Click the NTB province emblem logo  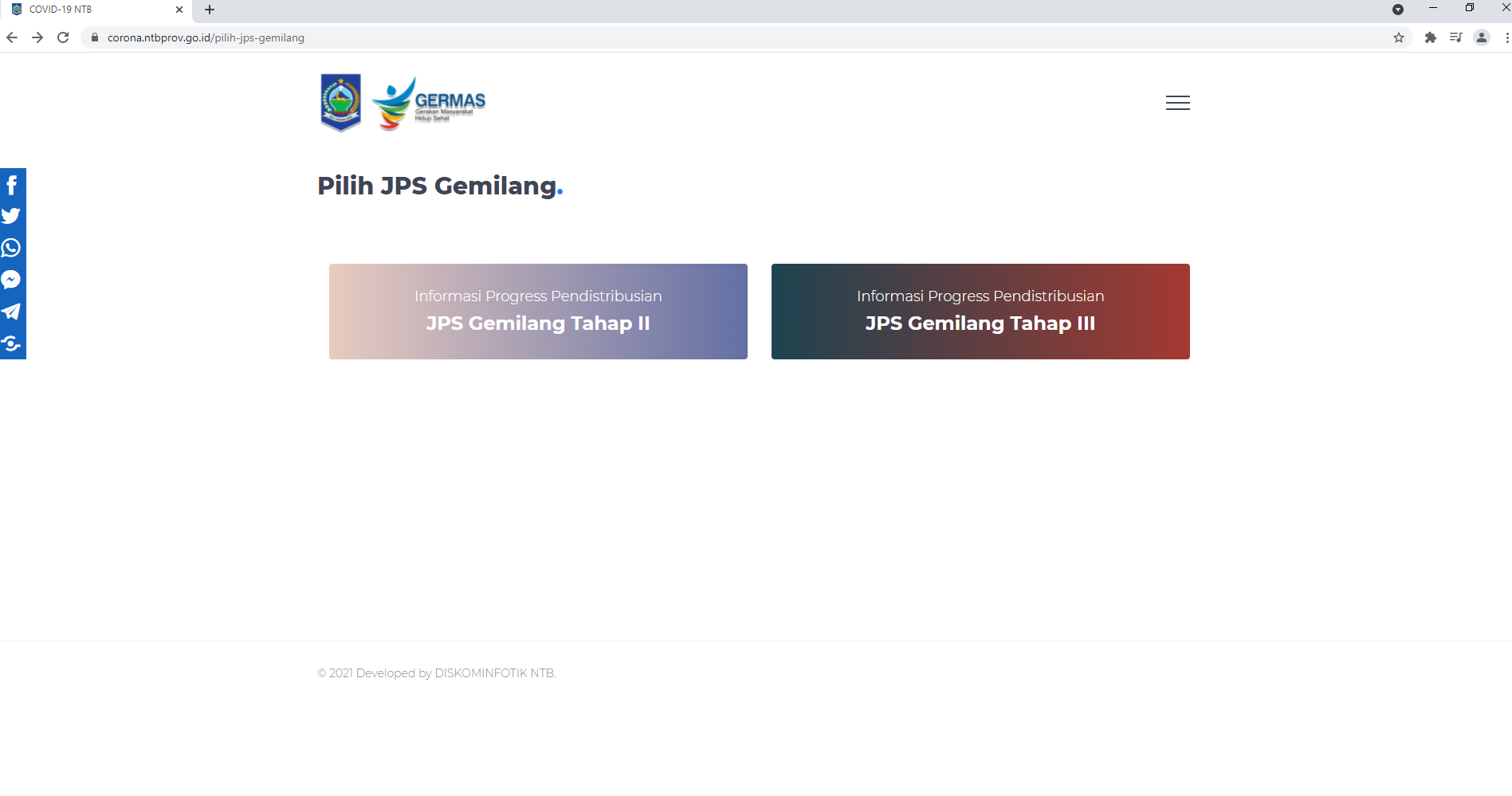pyautogui.click(x=340, y=102)
